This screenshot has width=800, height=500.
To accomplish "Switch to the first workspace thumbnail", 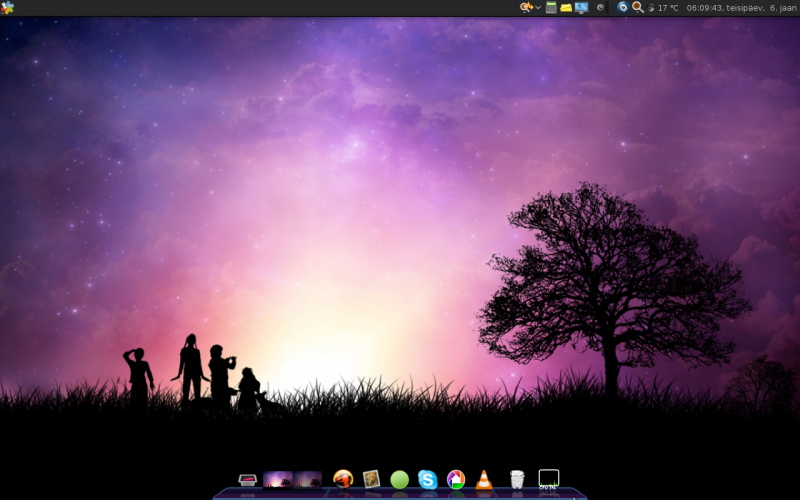I will [278, 480].
